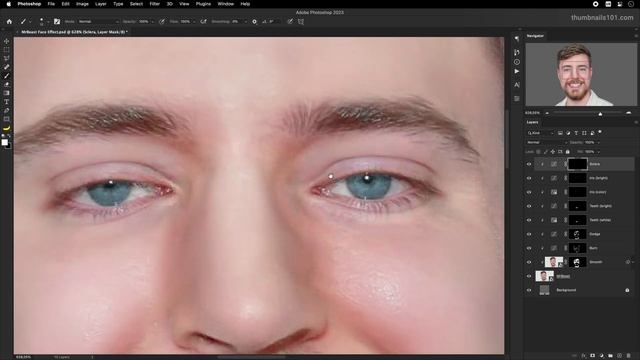
Task: Select the Object Selection tool
Action: [7, 58]
